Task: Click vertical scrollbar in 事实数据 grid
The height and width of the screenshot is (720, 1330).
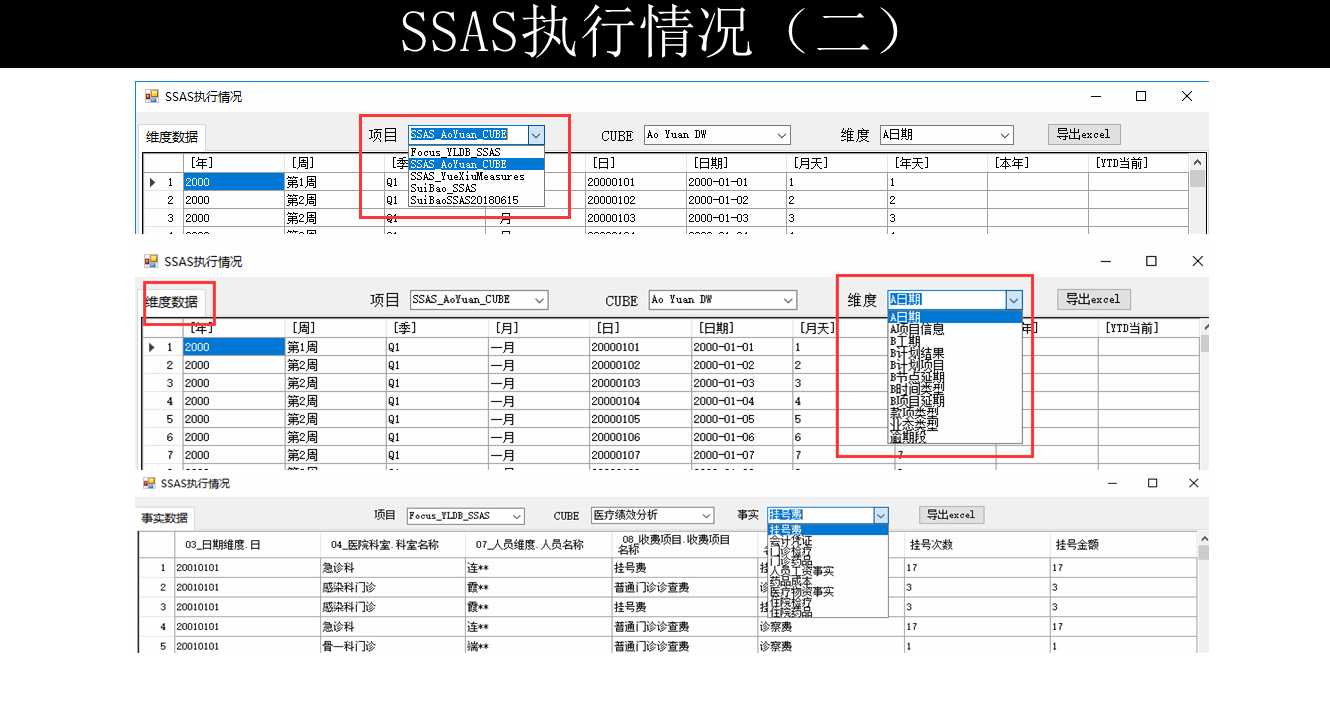Action: point(1204,595)
